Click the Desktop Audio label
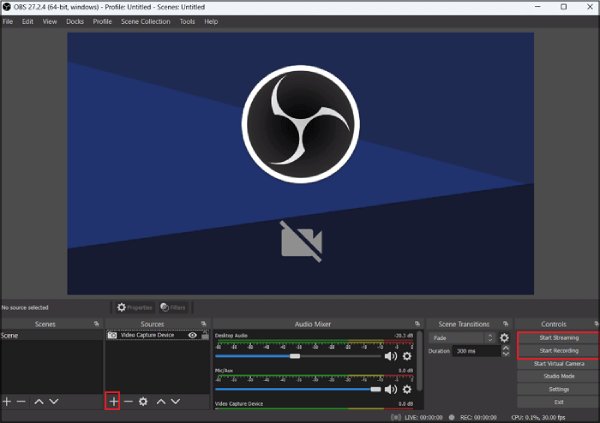Screen dimensions: 600x423 tap(231, 335)
